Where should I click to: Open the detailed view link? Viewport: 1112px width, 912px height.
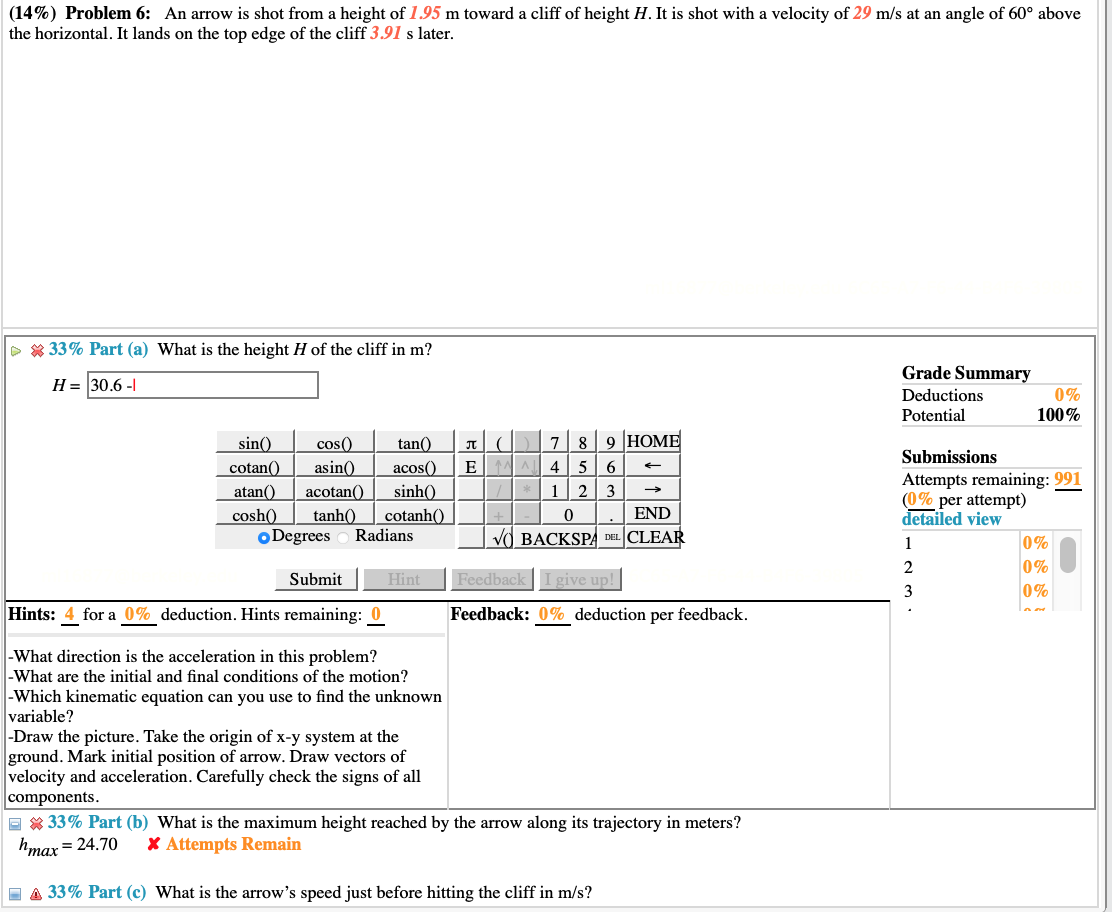click(x=950, y=519)
